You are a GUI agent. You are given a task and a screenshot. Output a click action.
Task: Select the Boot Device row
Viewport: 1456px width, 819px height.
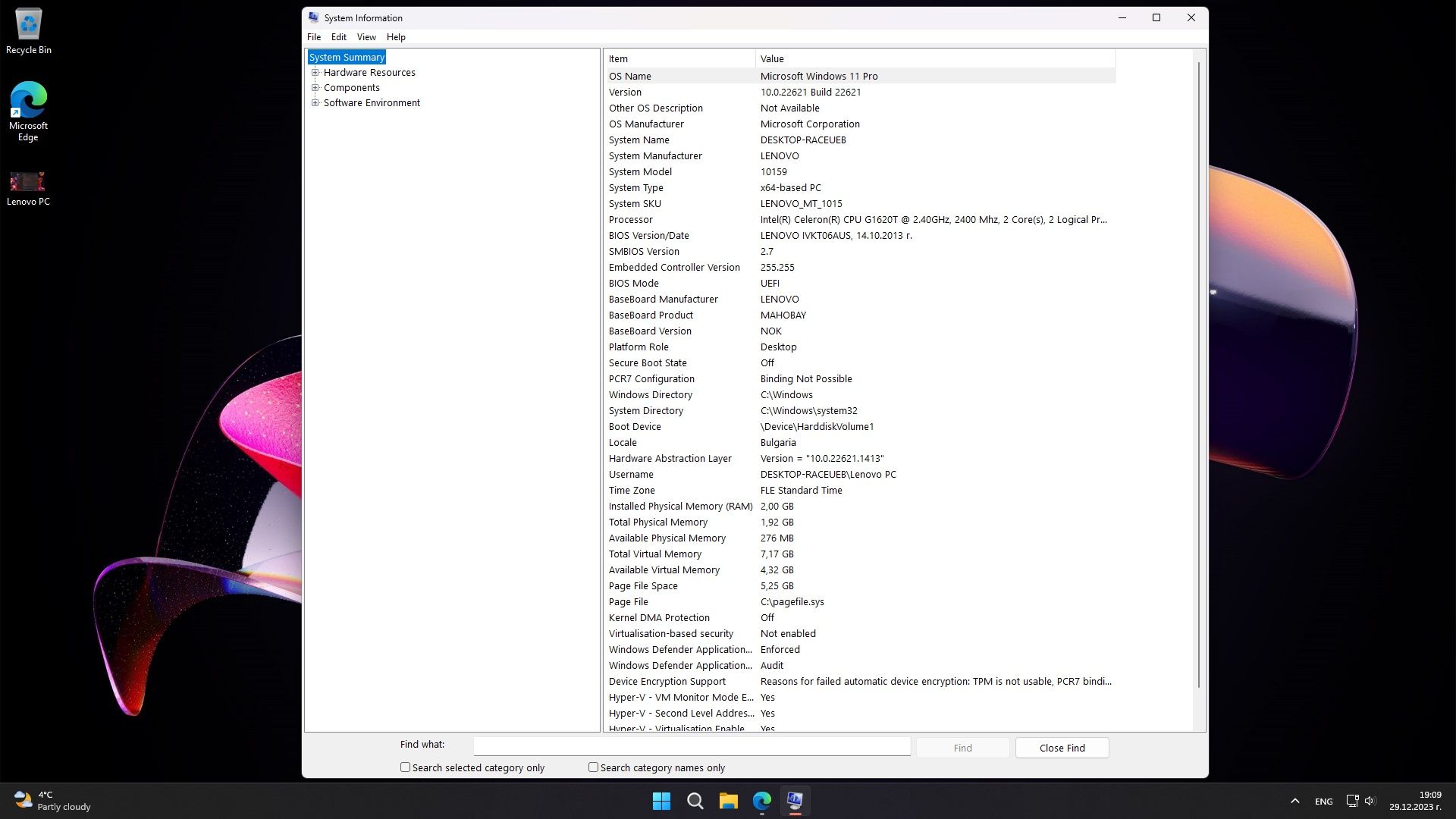click(860, 427)
